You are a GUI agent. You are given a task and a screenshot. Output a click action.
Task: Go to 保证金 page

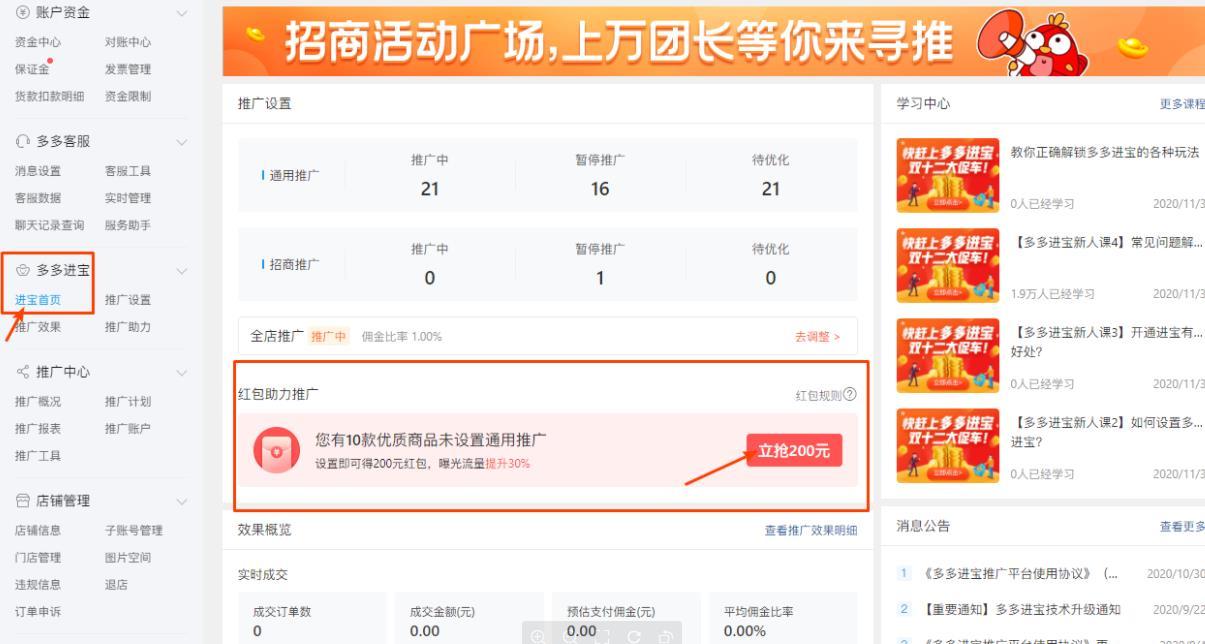[32, 69]
